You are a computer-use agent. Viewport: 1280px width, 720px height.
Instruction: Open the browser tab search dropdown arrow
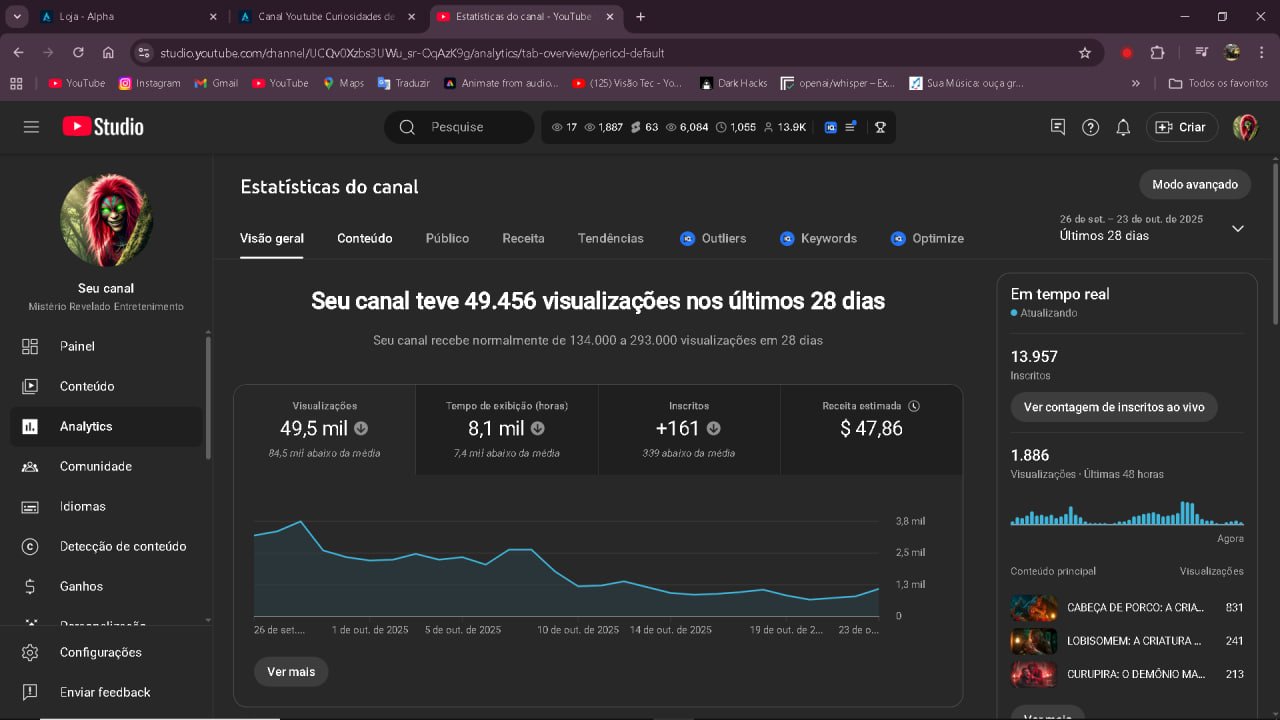pyautogui.click(x=17, y=17)
